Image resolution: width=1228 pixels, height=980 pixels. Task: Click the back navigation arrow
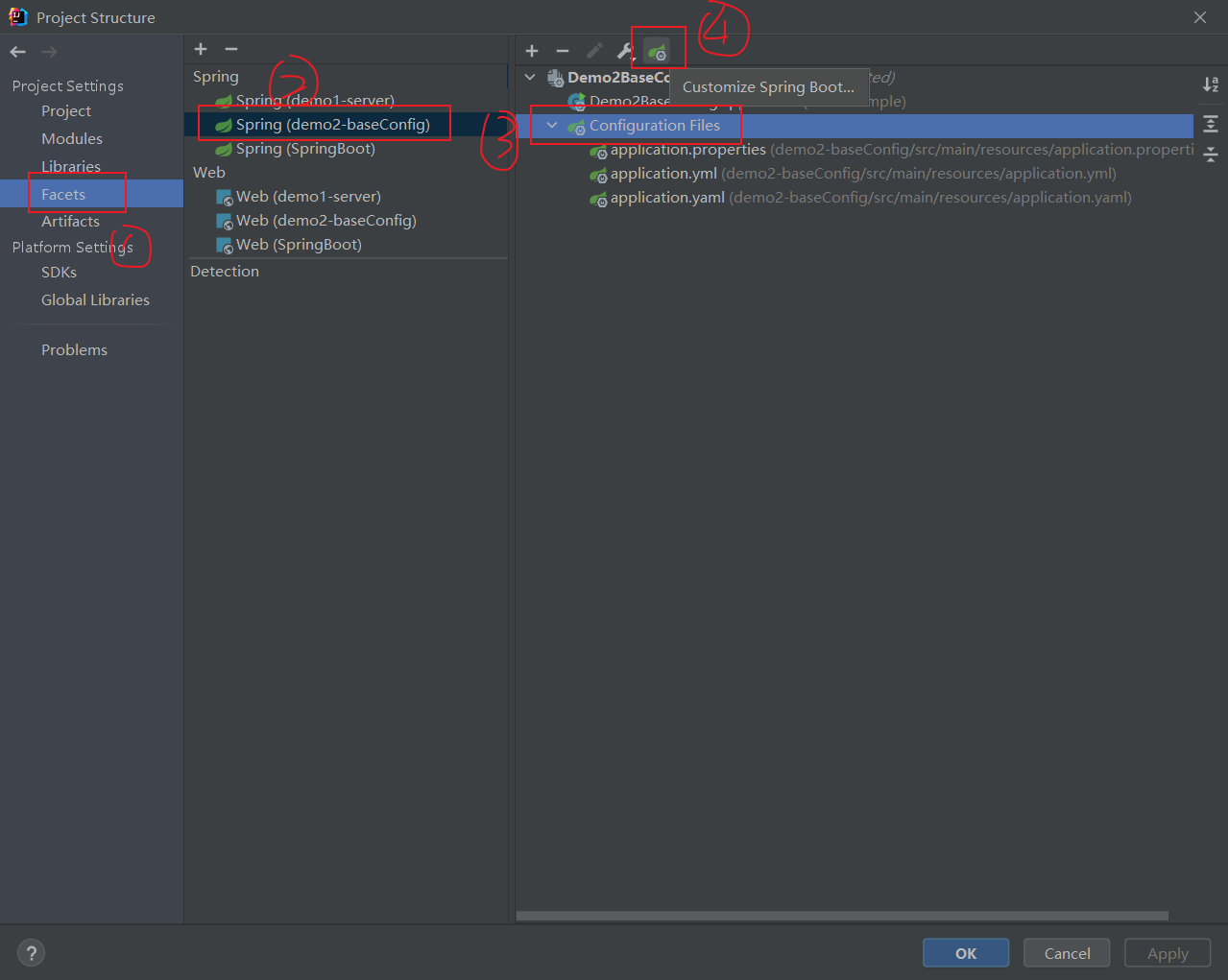17,52
